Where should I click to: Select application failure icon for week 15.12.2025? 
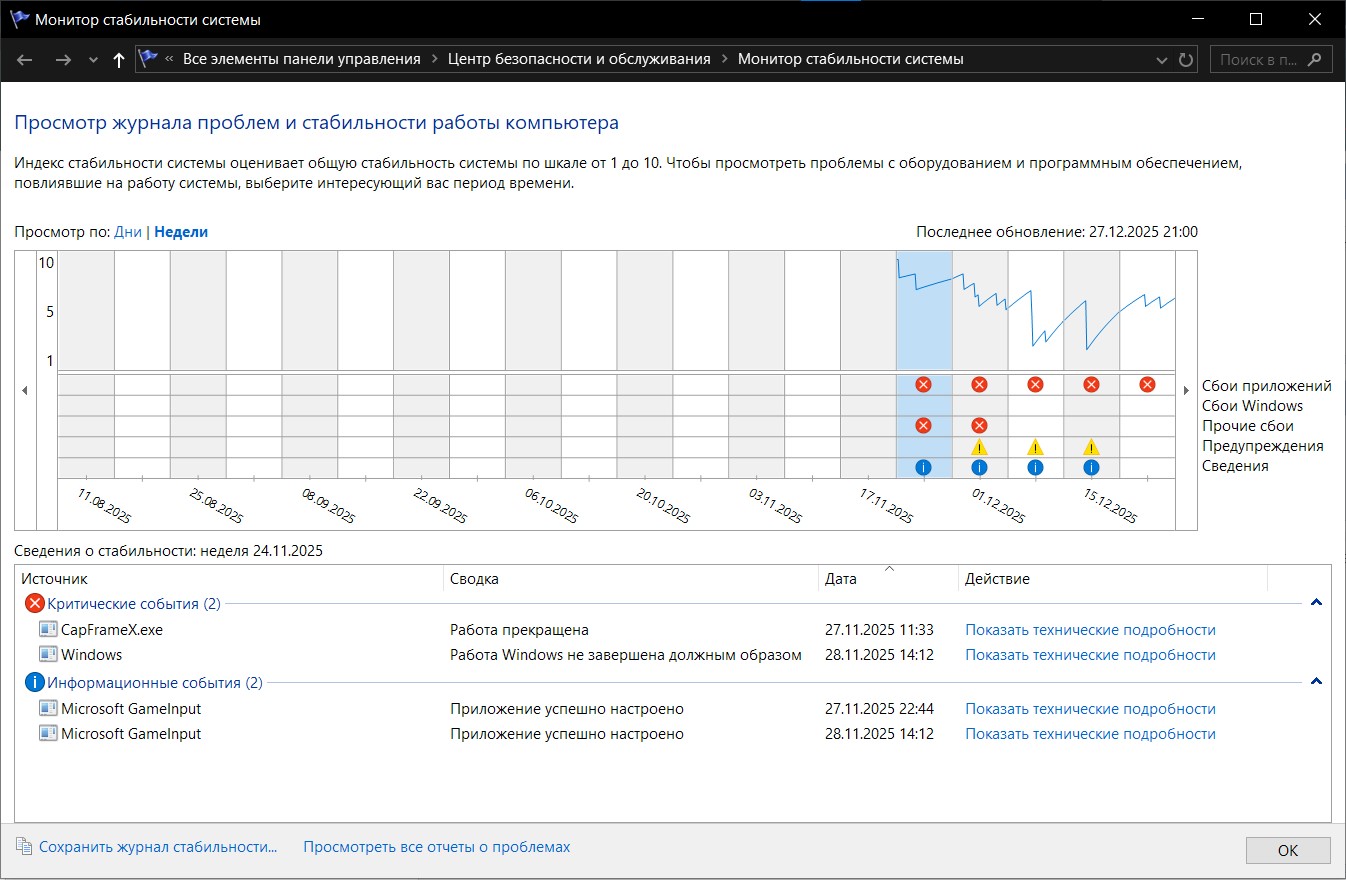pyautogui.click(x=1091, y=385)
